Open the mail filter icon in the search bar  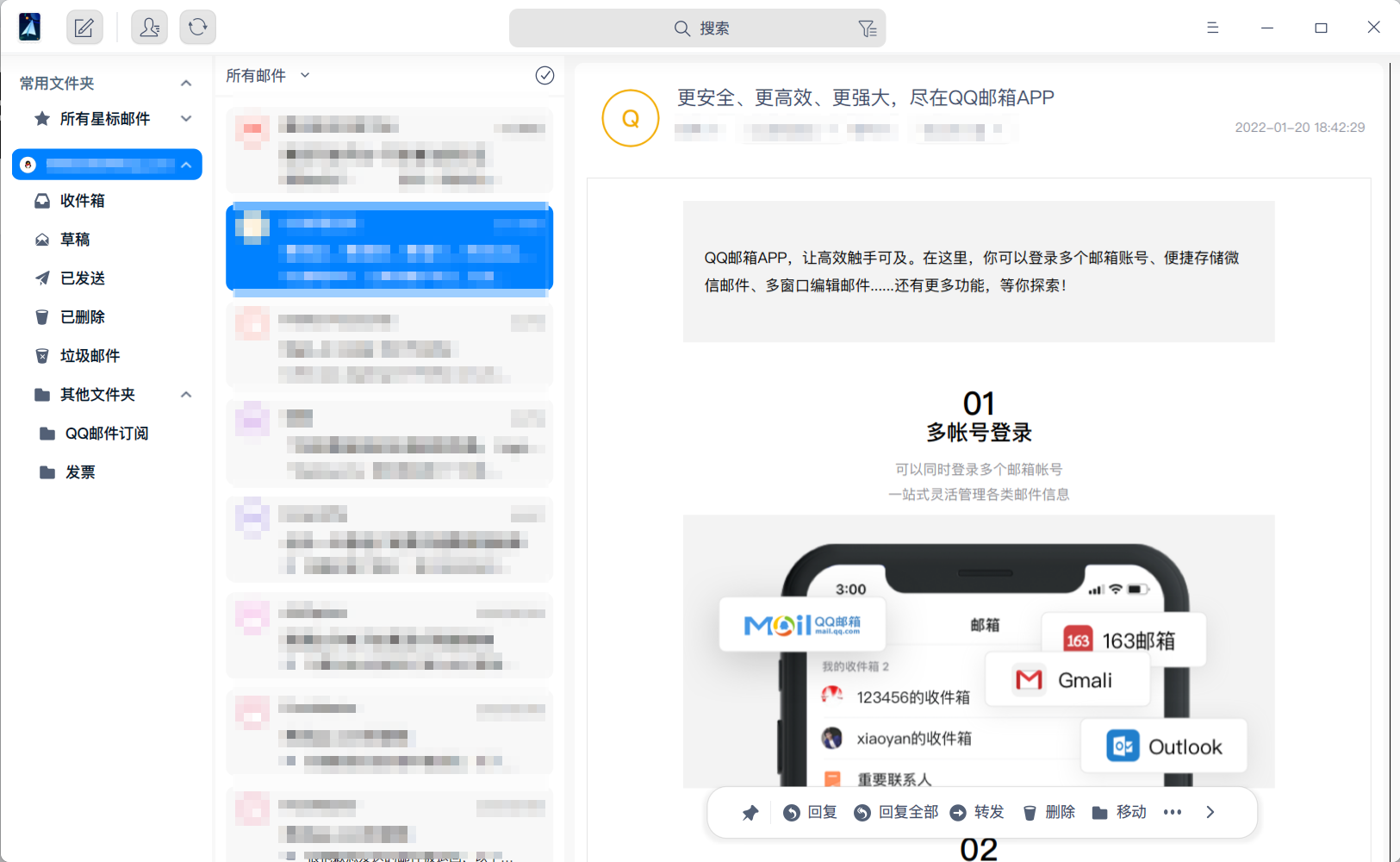pyautogui.click(x=868, y=28)
